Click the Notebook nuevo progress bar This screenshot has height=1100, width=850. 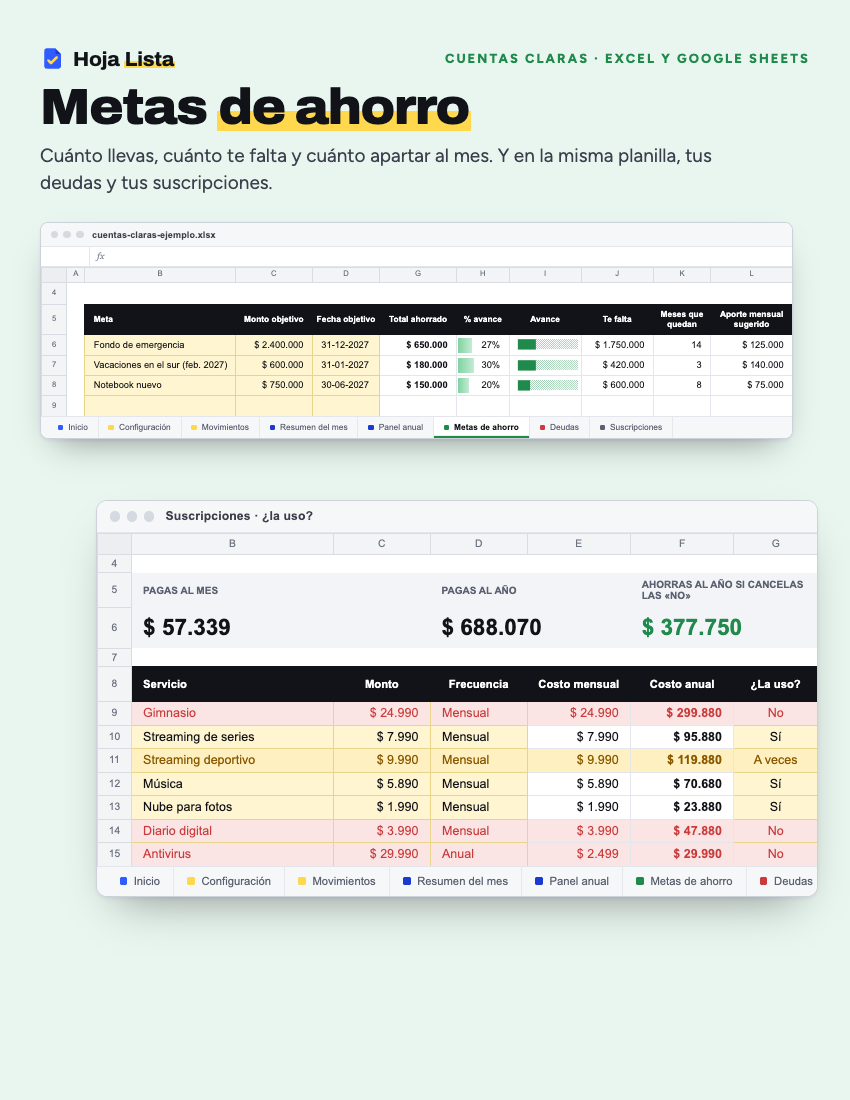point(548,384)
